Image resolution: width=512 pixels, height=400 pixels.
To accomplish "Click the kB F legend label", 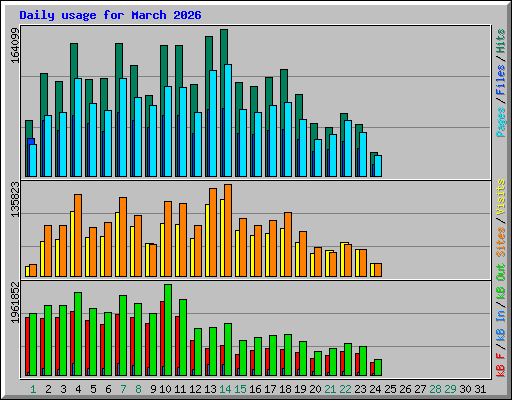I will [501, 365].
